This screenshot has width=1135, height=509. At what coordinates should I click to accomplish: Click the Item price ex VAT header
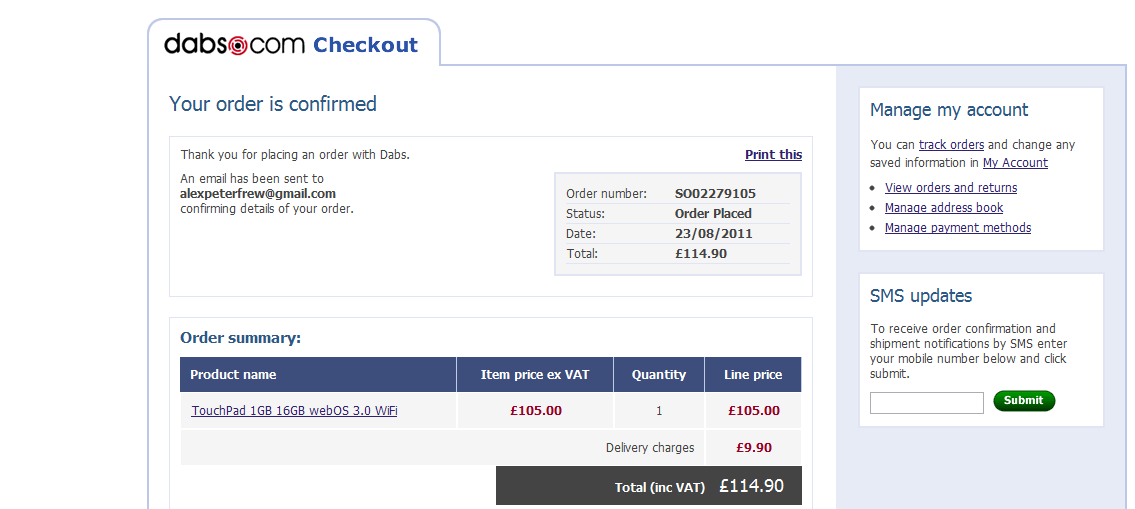pos(535,375)
